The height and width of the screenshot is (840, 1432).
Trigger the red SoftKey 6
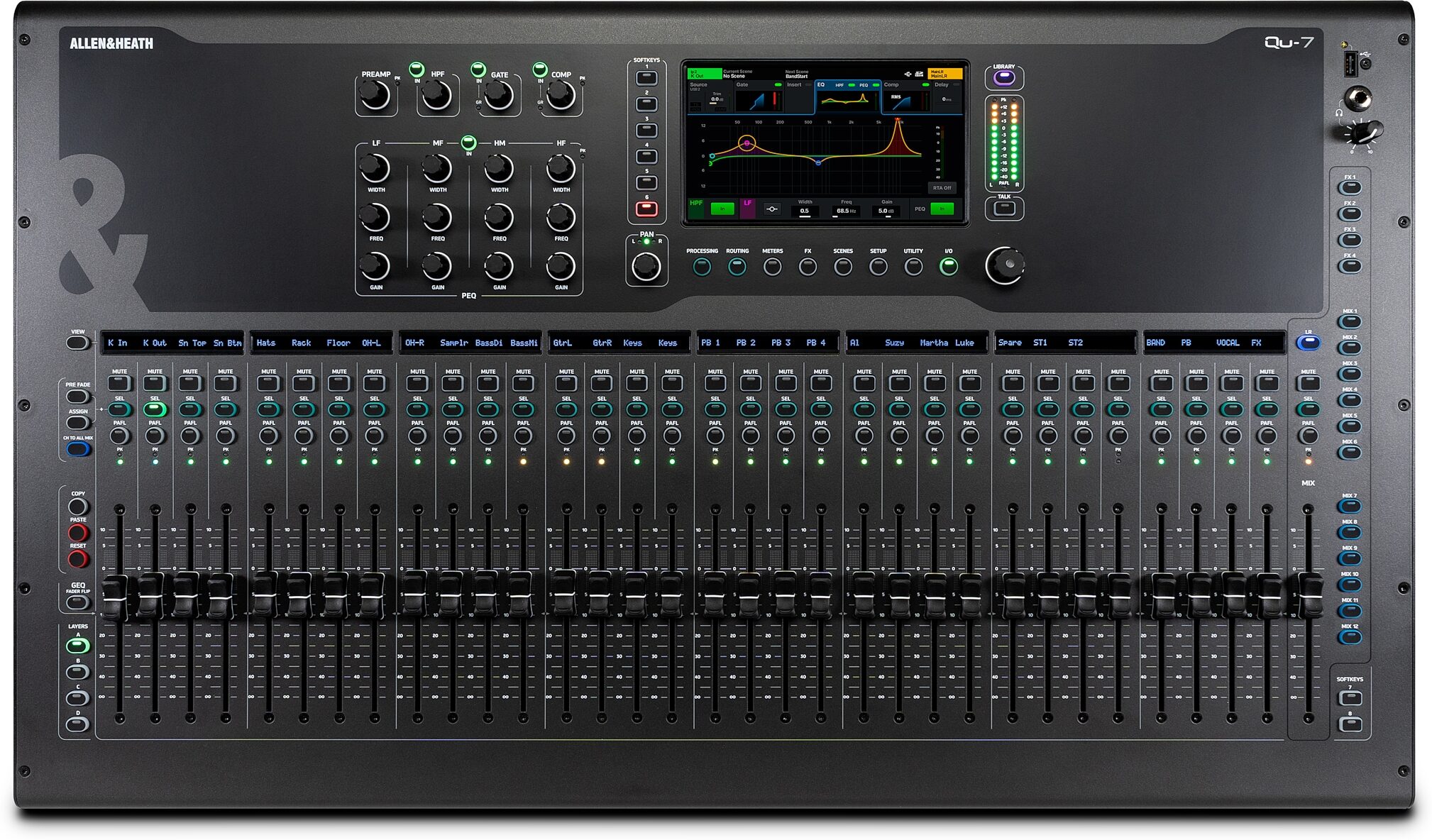tap(646, 209)
